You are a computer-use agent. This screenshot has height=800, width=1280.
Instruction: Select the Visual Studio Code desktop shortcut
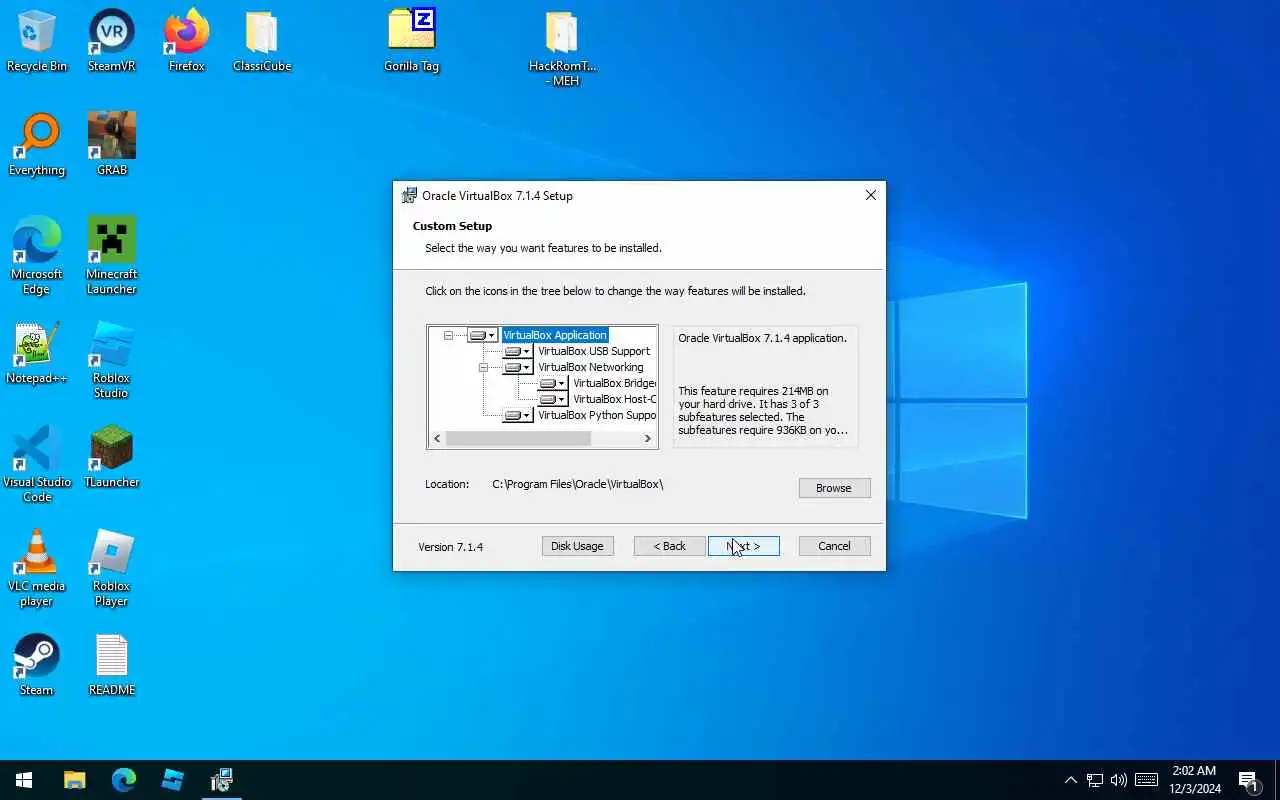coord(37,463)
